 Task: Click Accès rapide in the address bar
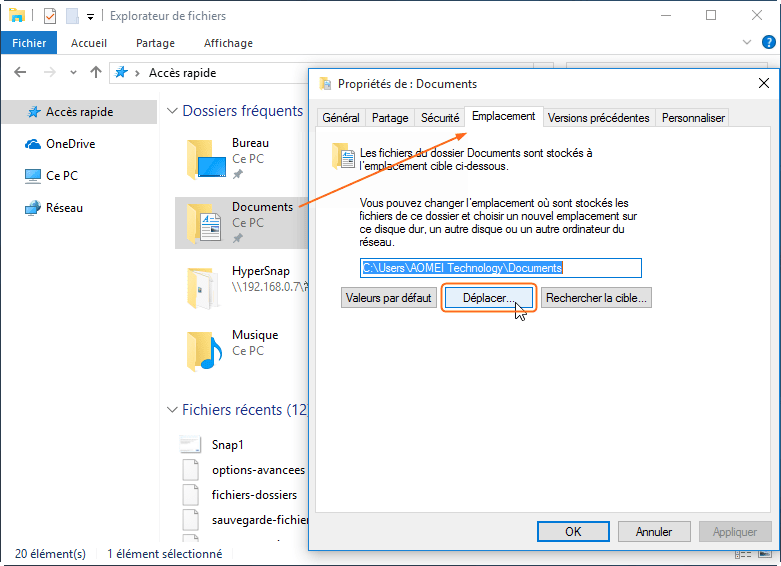[182, 73]
